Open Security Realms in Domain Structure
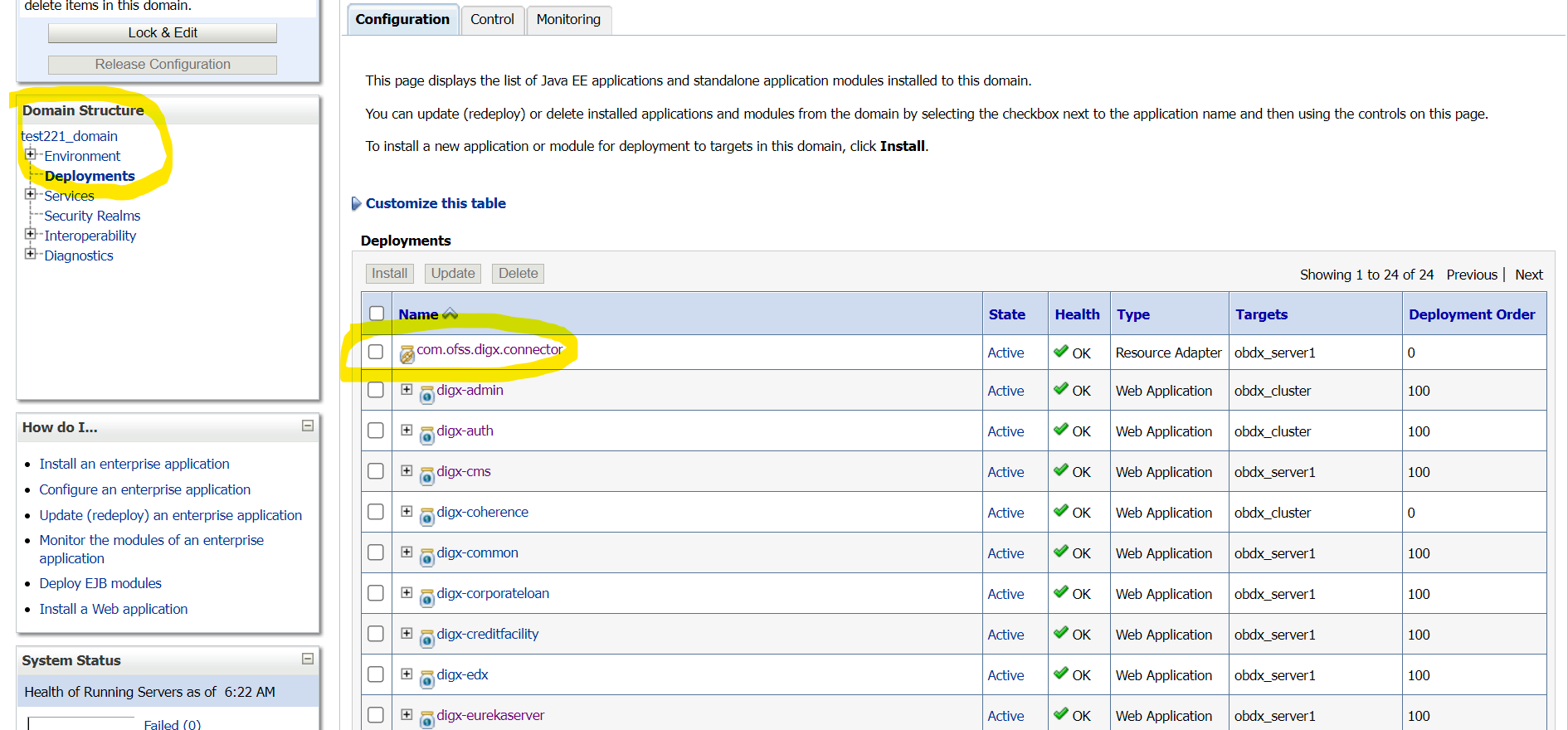The width and height of the screenshot is (1568, 730). 92,216
